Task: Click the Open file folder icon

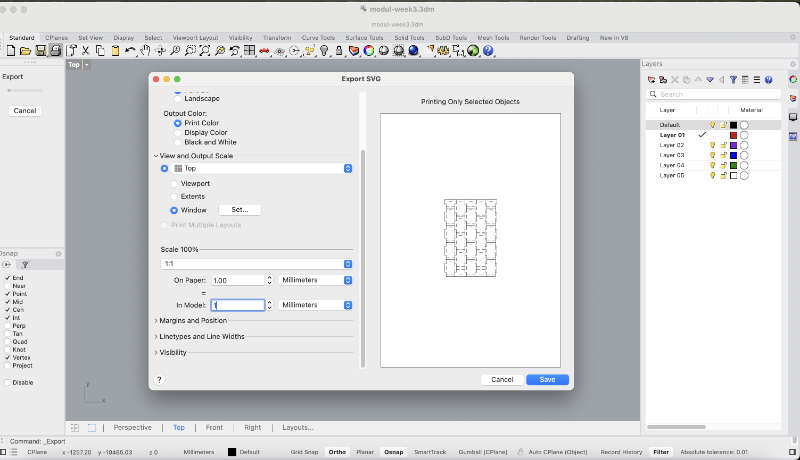Action: pyautogui.click(x=26, y=50)
